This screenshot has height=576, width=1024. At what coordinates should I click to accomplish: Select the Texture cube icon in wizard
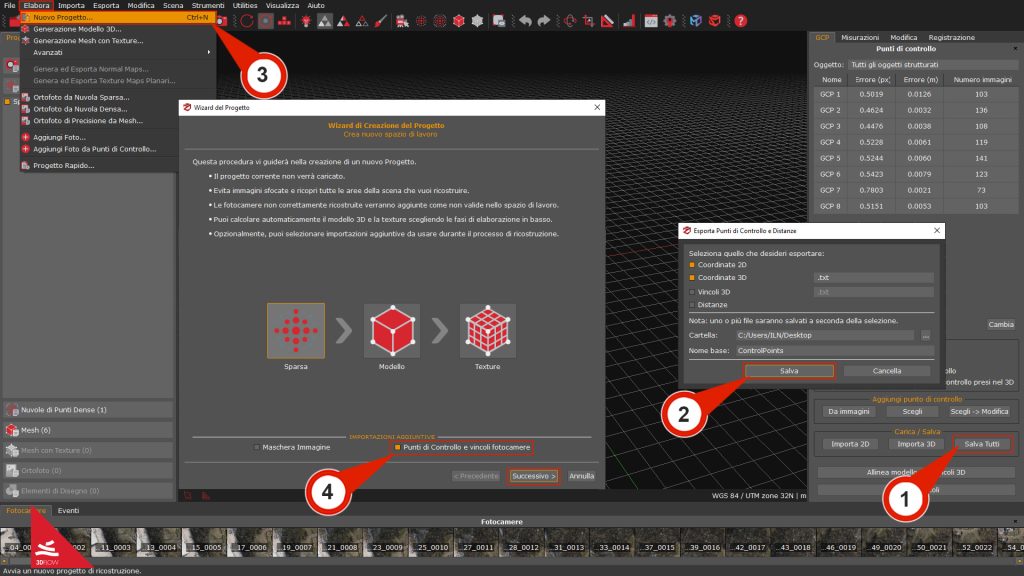pos(488,330)
